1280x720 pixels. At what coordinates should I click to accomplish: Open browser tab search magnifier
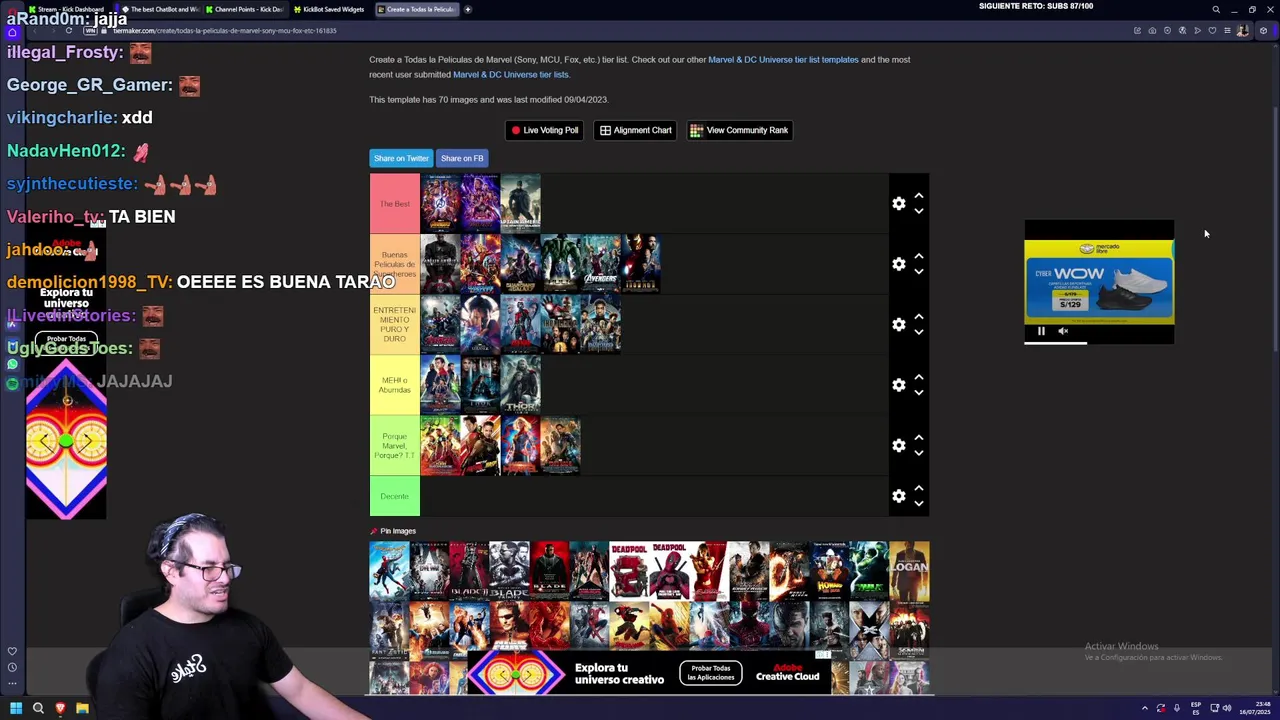[x=1216, y=9]
